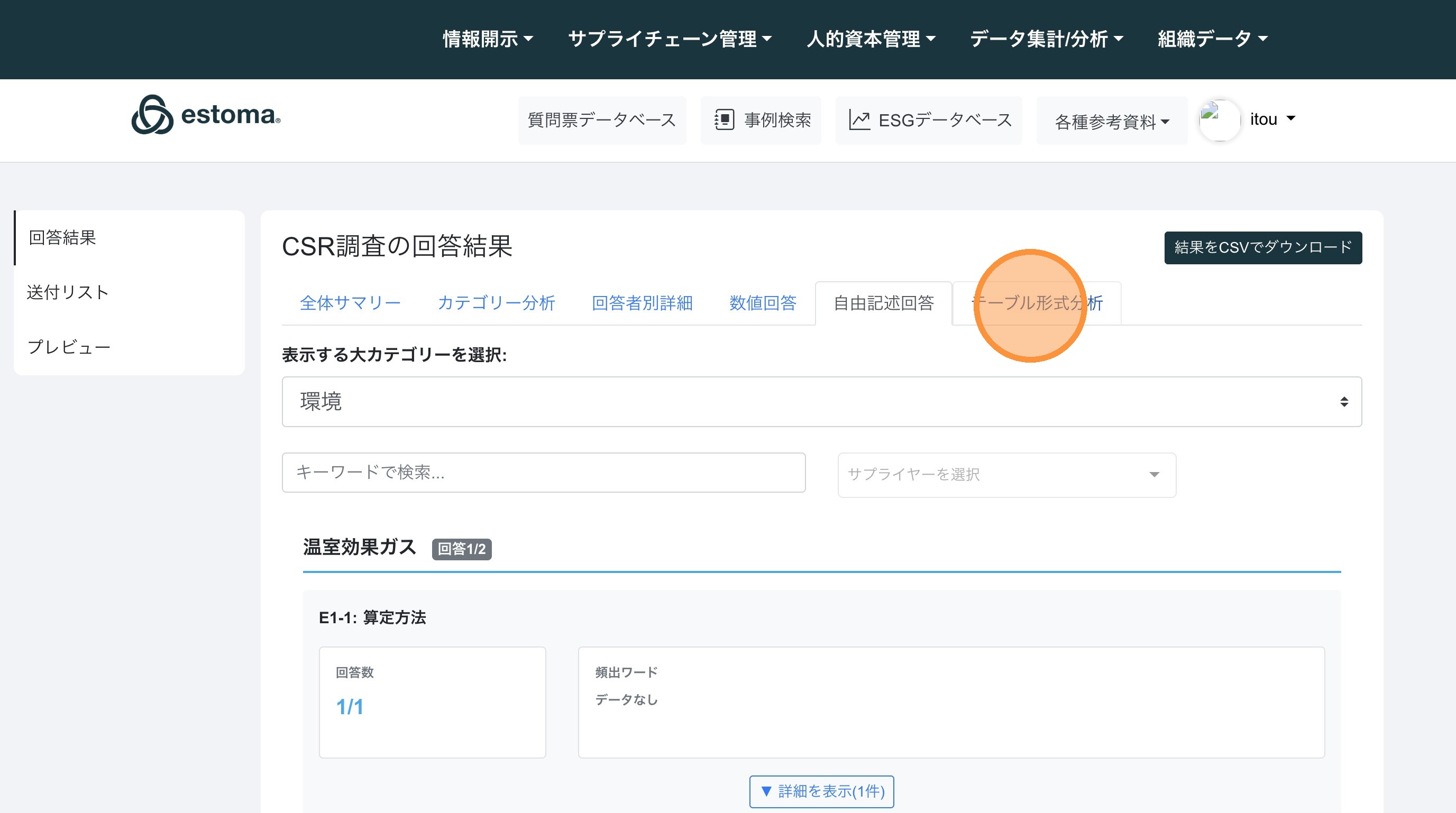This screenshot has height=813, width=1456.
Task: Open the 環境 category select box
Action: tap(821, 402)
